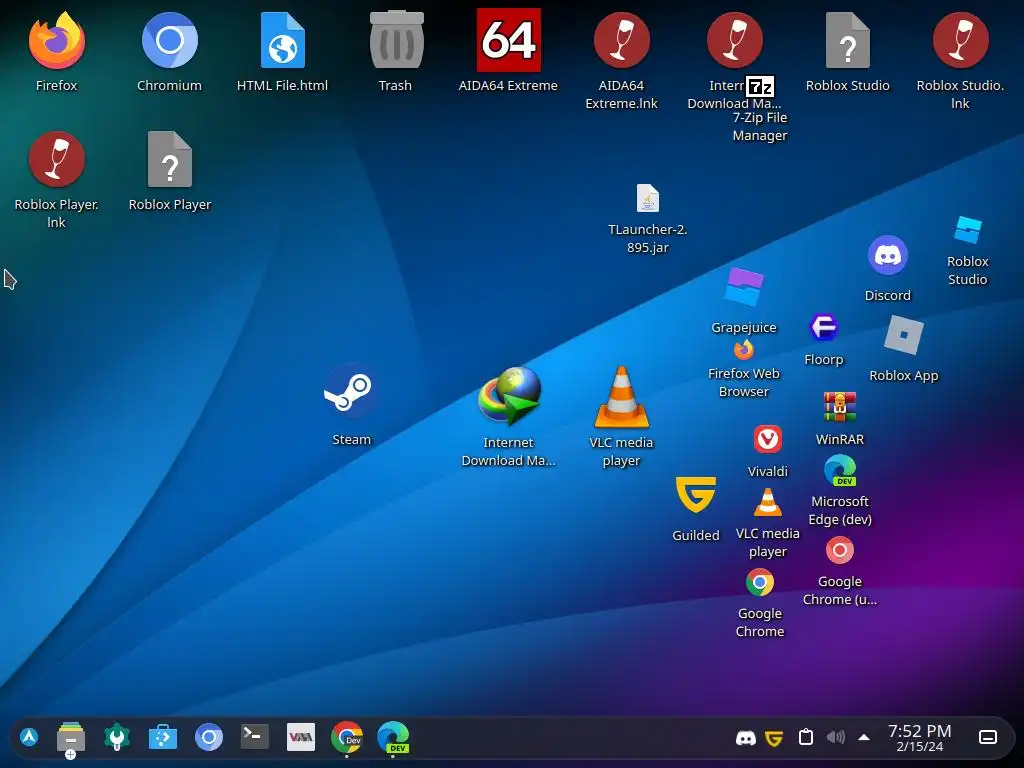
Task: Select the Roblox Player question-mark file icon
Action: coord(170,159)
